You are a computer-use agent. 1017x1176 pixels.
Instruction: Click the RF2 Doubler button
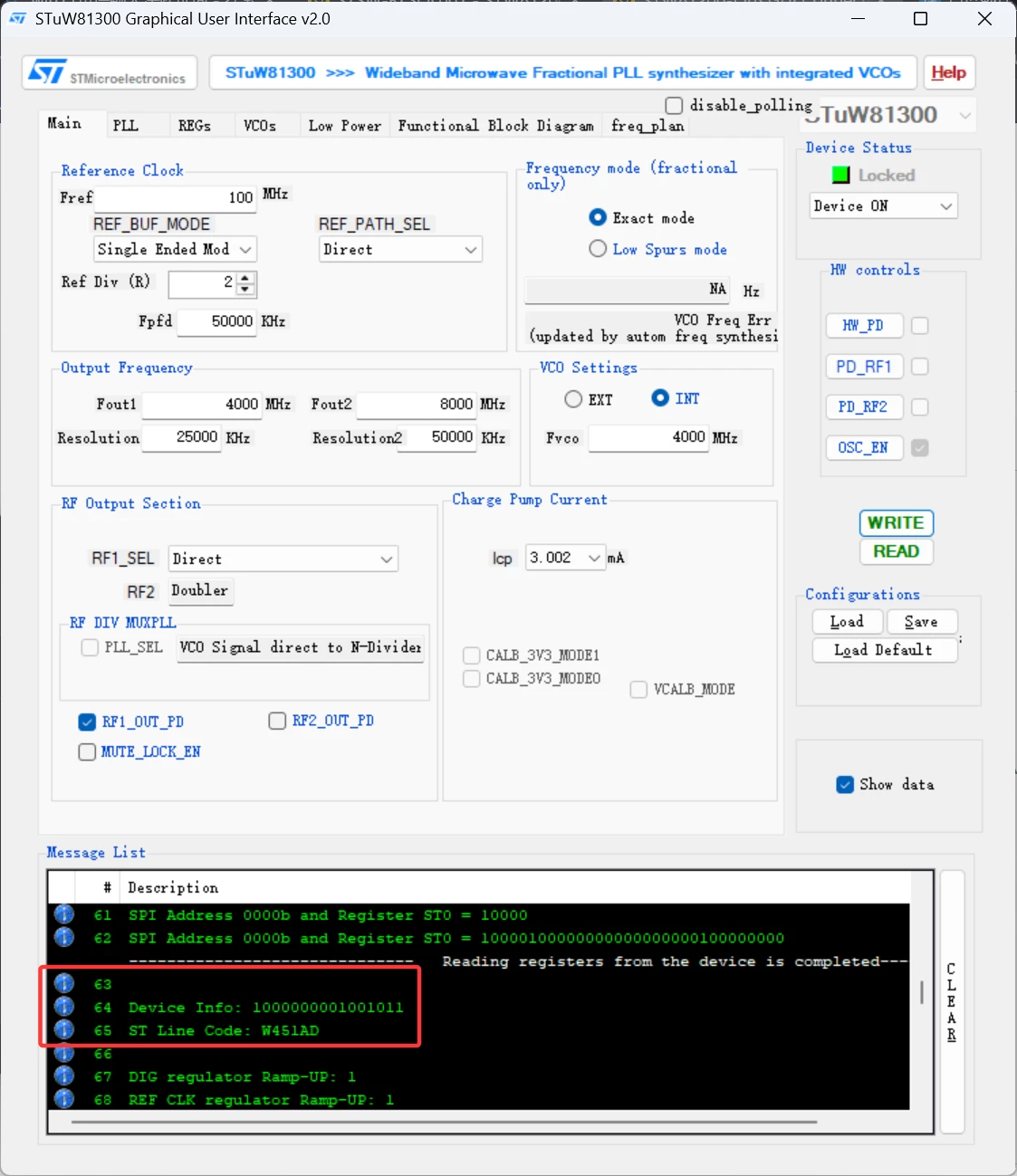tap(201, 590)
